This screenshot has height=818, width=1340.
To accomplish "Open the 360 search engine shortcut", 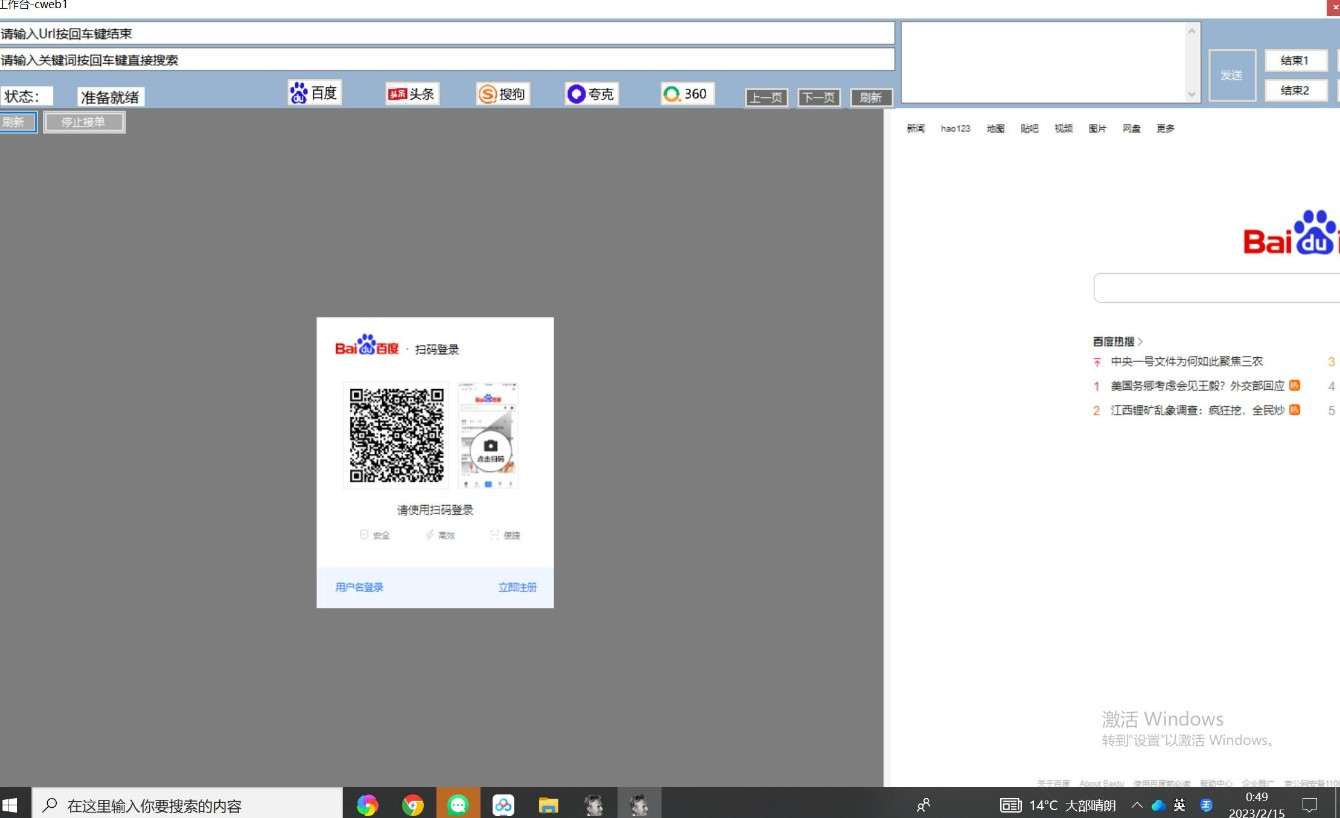I will pyautogui.click(x=687, y=94).
